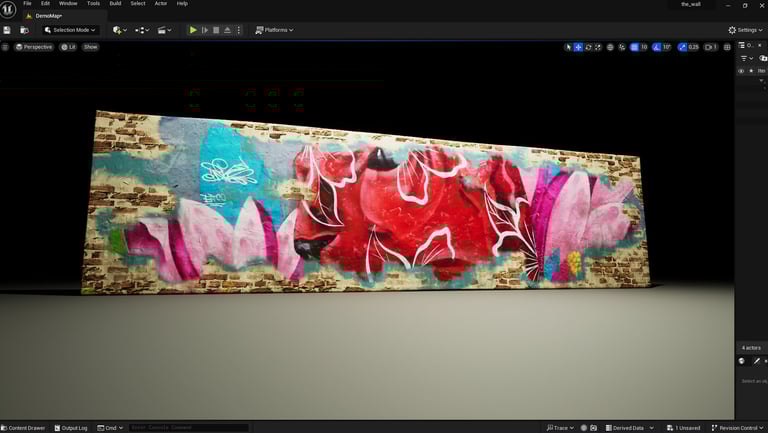Screen dimensions: 768x433
Task: Open the Revision Control dropdown
Action: click(x=737, y=428)
